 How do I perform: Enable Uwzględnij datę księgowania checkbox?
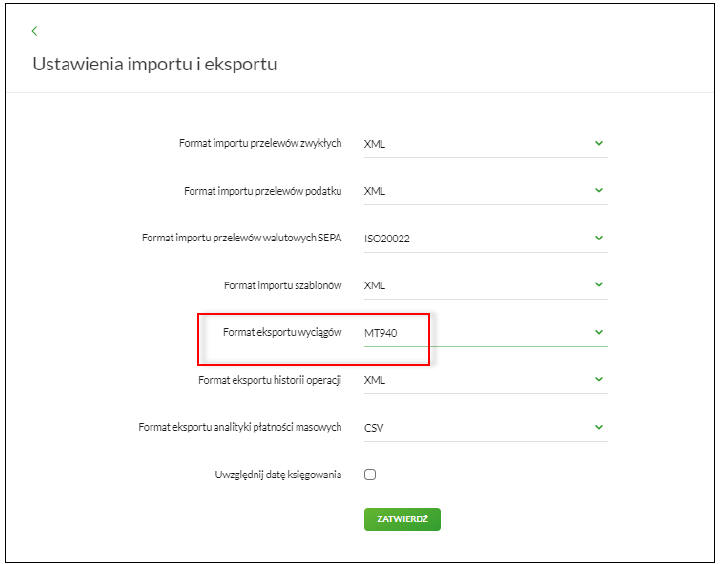click(370, 474)
